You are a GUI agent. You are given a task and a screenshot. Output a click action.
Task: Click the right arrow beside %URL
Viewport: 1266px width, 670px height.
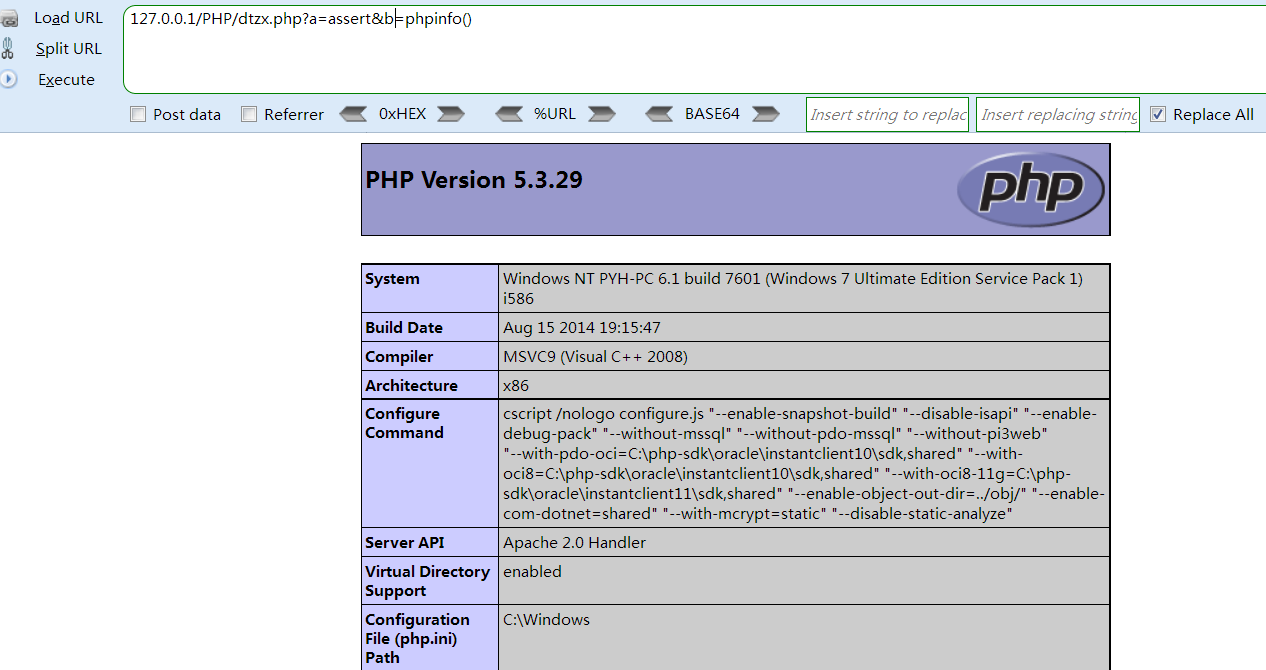pyautogui.click(x=601, y=114)
